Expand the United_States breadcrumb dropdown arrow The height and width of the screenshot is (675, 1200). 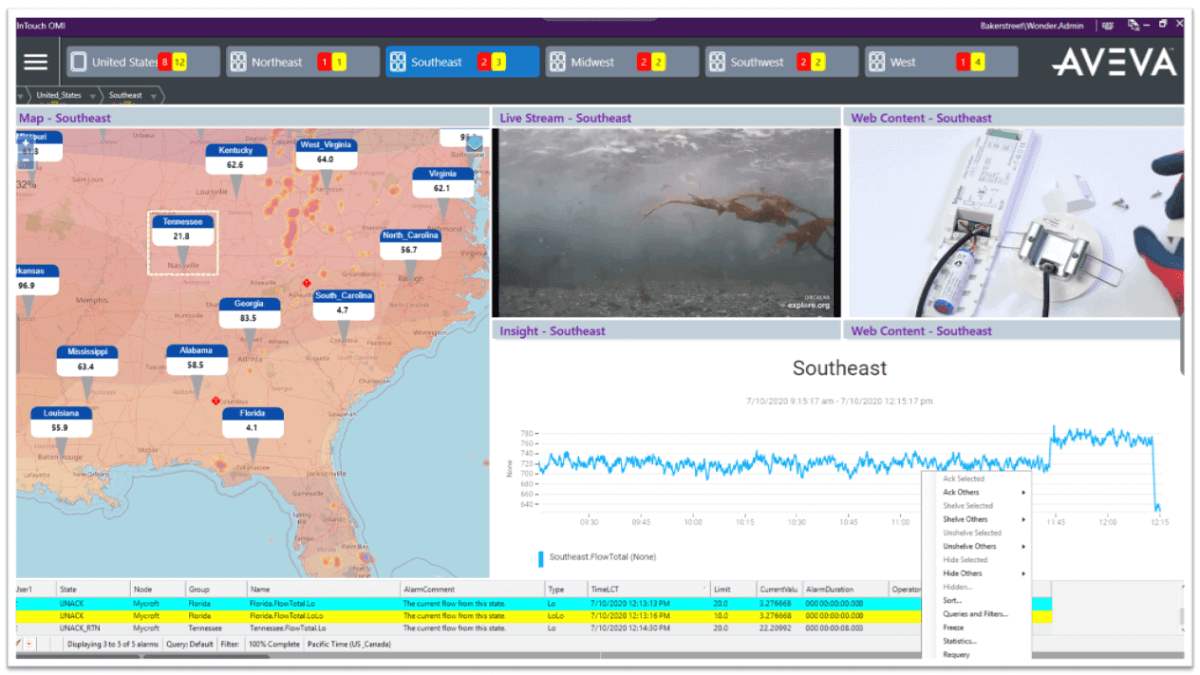[x=92, y=96]
